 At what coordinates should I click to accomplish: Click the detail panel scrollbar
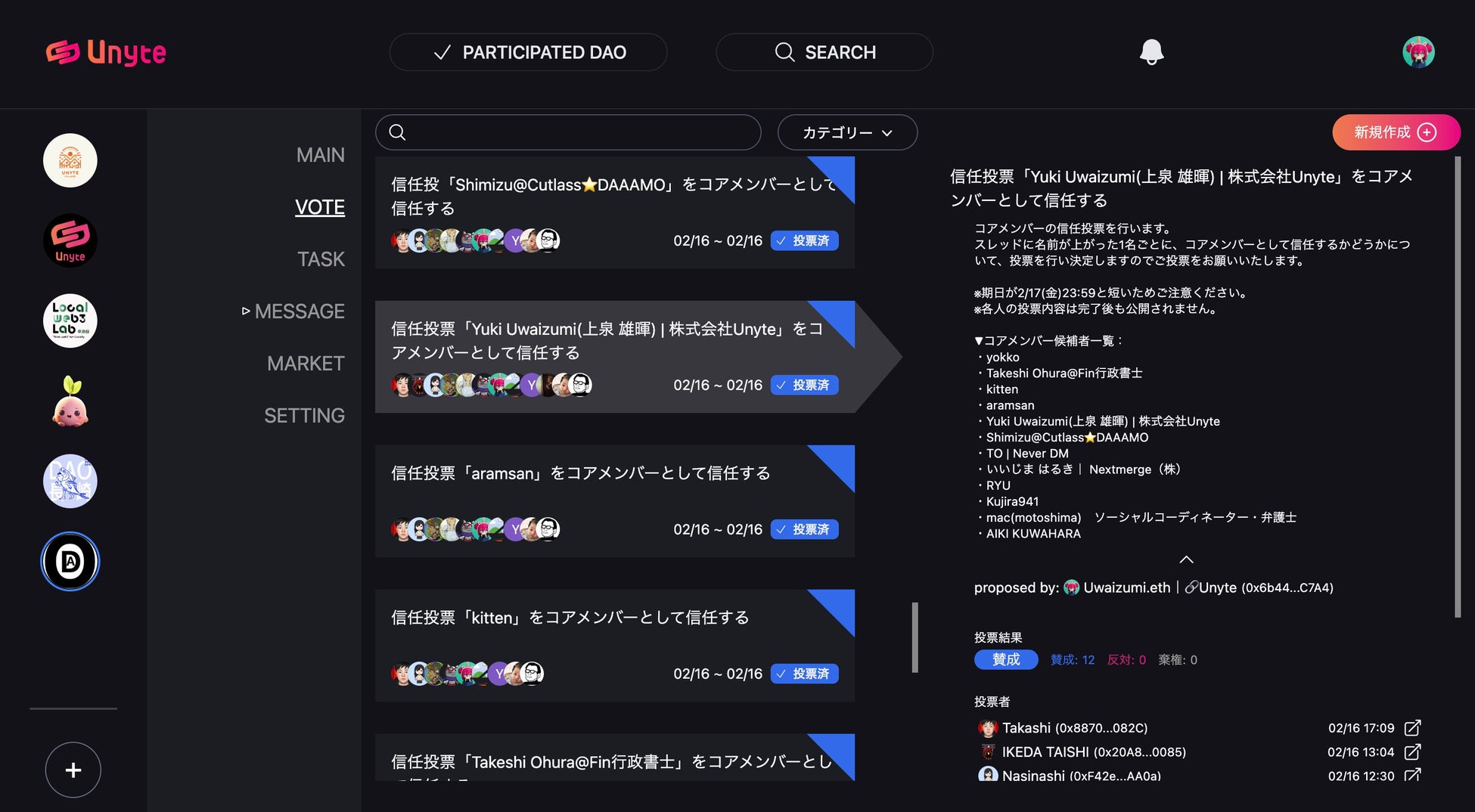click(x=1458, y=387)
